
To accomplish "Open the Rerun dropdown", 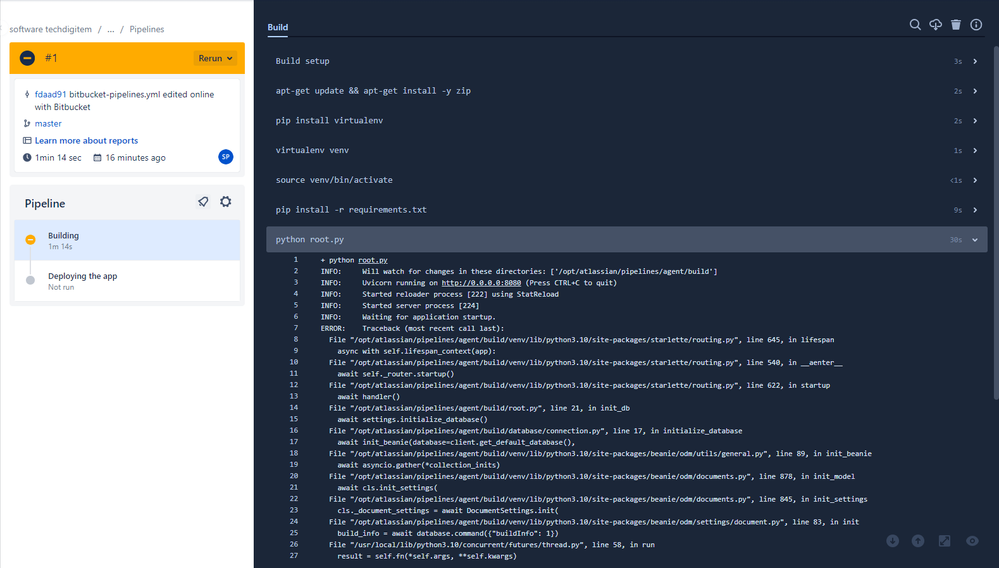I will click(215, 58).
